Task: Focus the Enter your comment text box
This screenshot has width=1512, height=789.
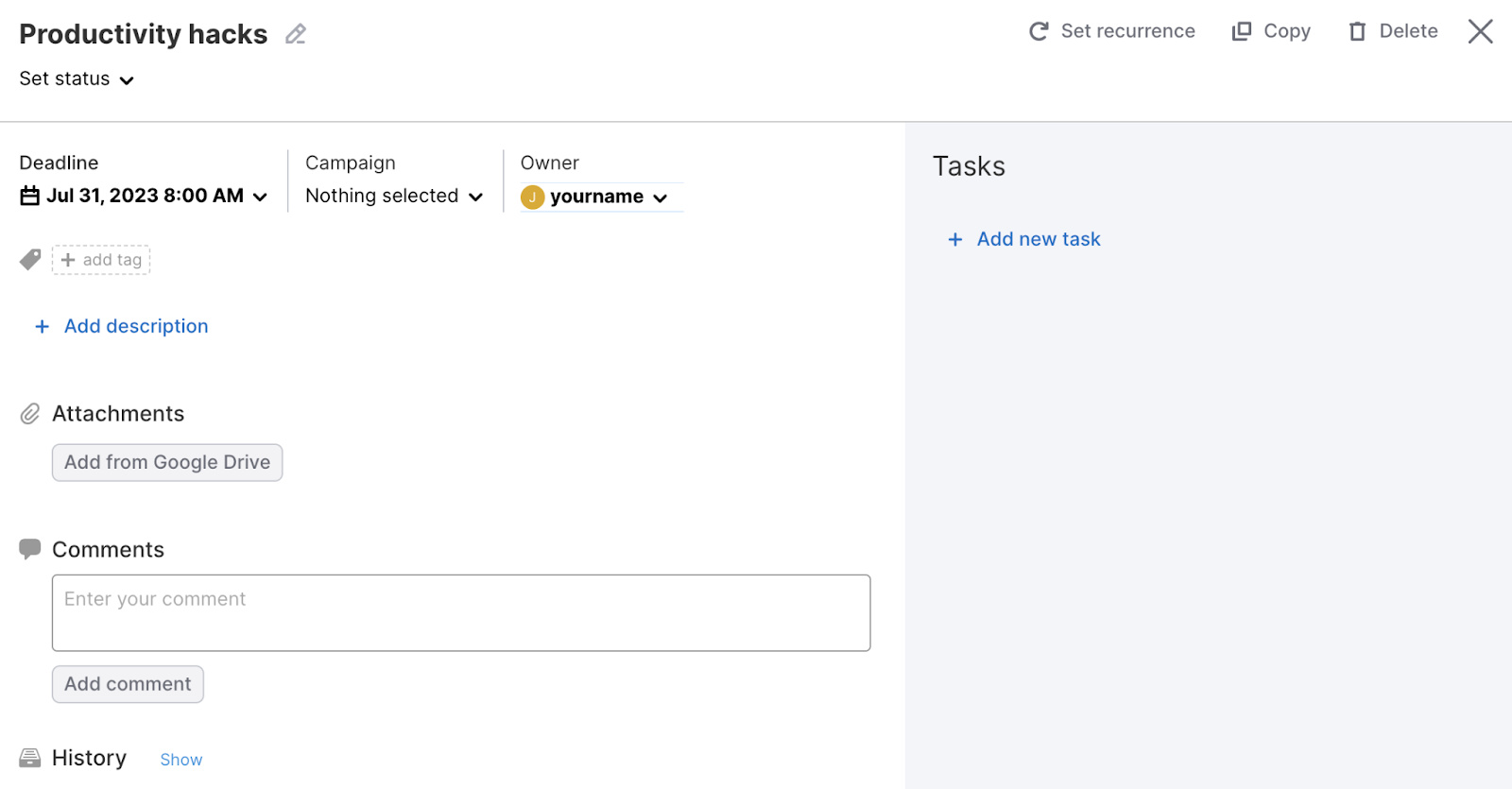Action: pos(461,612)
